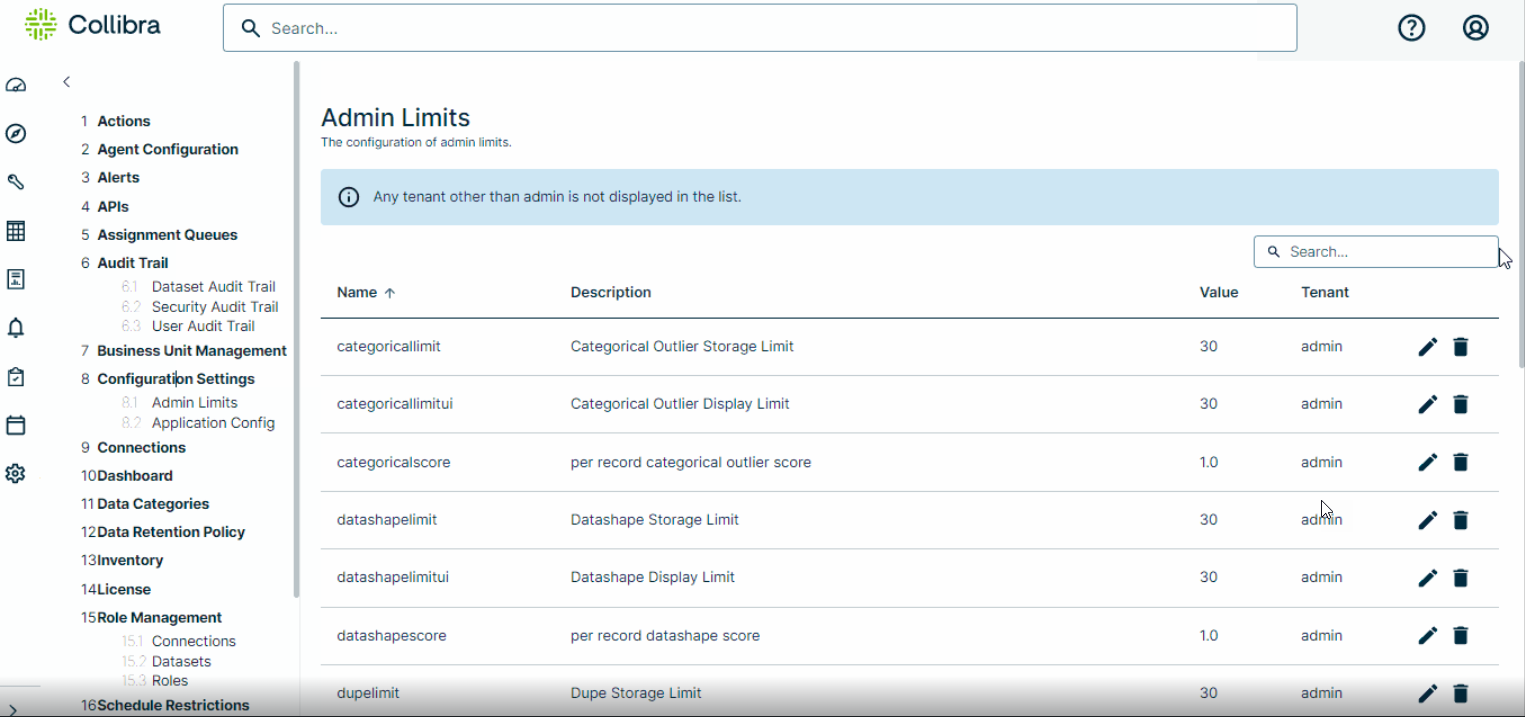Open Schedule Restrictions section

173,705
